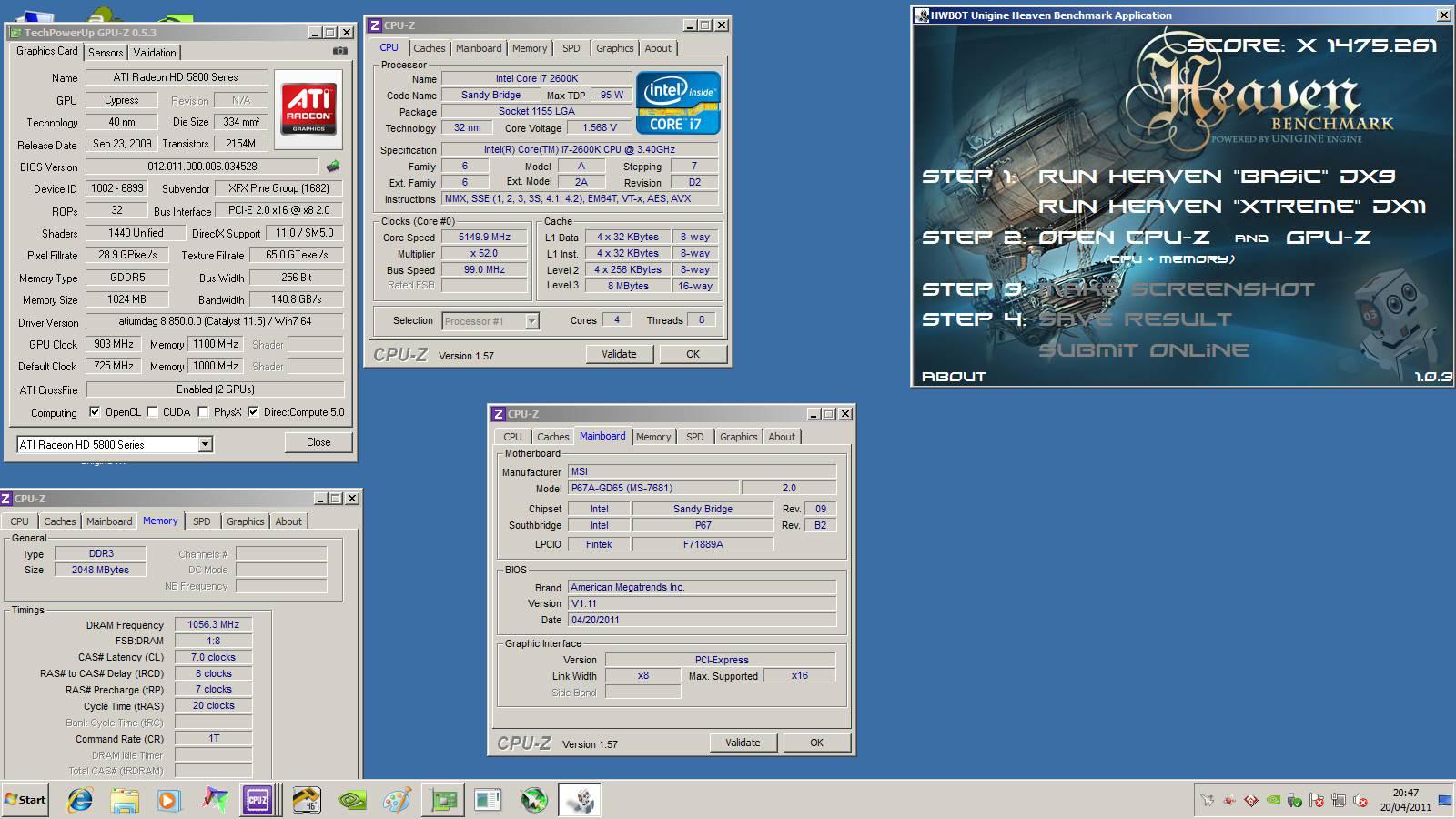Viewport: 1456px width, 819px height.
Task: Click Open CPU-Z in Heaven benchmark
Action: tap(1124, 238)
